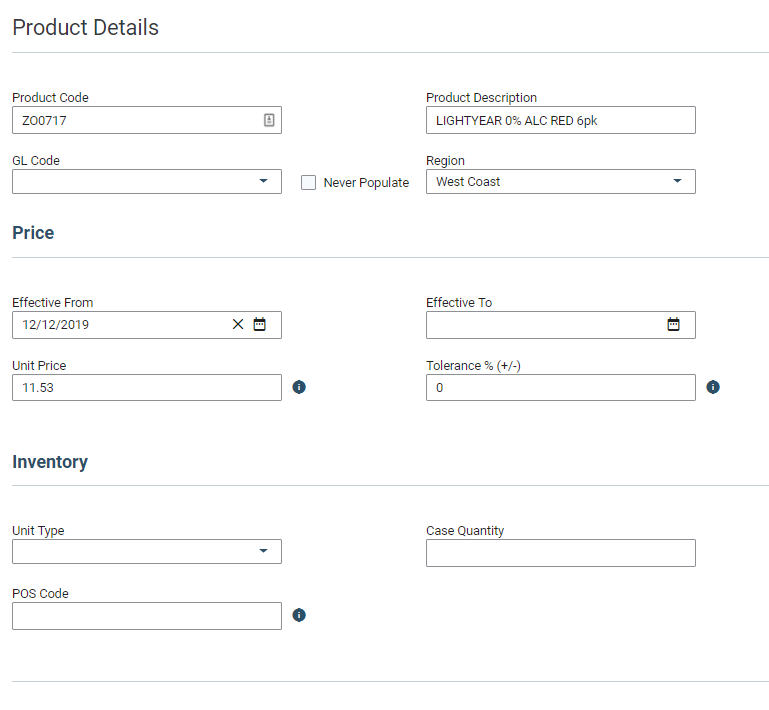Viewport: 769px width, 710px height.
Task: Click into the Effective To field
Action: point(545,325)
